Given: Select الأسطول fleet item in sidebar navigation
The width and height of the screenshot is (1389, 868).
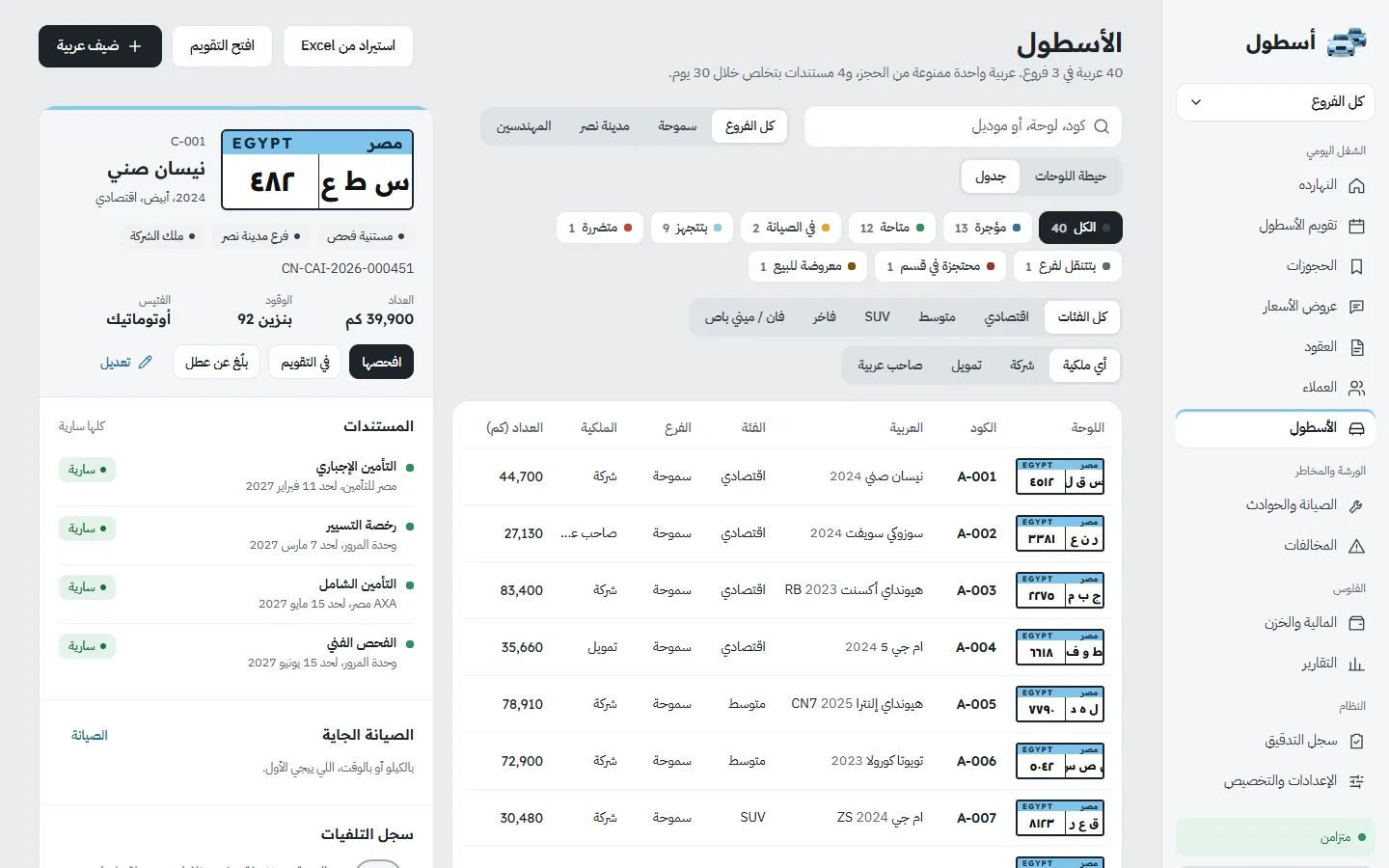Looking at the screenshot, I should 1275,428.
